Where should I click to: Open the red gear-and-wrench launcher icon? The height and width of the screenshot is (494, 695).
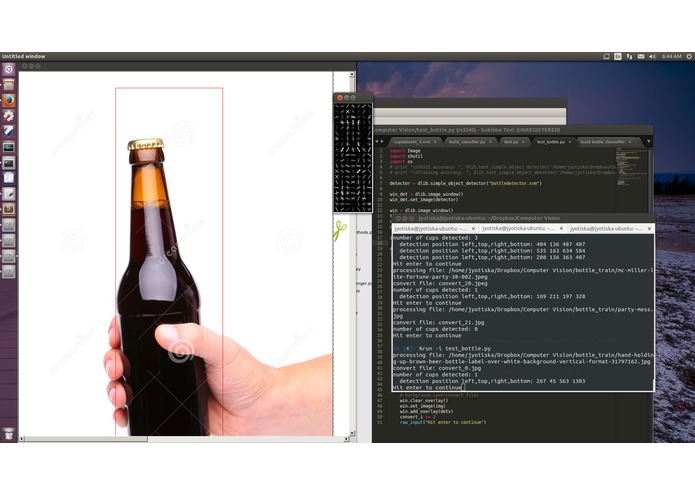pos(8,116)
